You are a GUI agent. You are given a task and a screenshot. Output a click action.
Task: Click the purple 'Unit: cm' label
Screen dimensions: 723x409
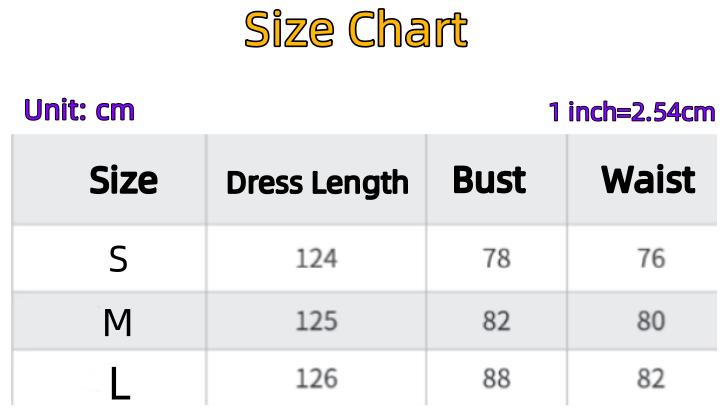79,110
